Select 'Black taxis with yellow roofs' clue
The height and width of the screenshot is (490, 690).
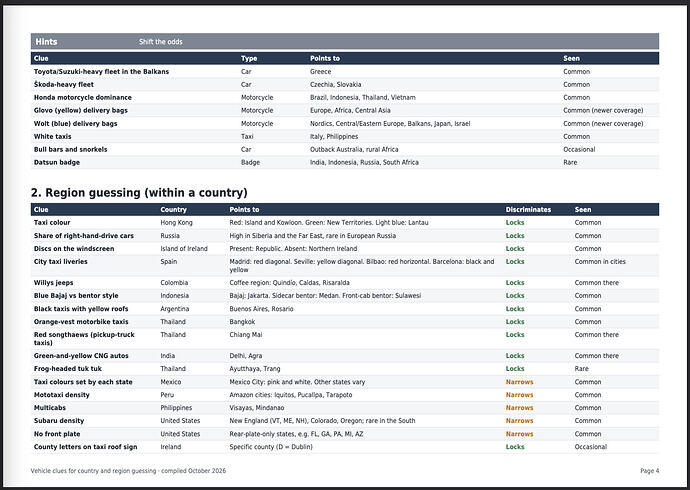[81, 309]
